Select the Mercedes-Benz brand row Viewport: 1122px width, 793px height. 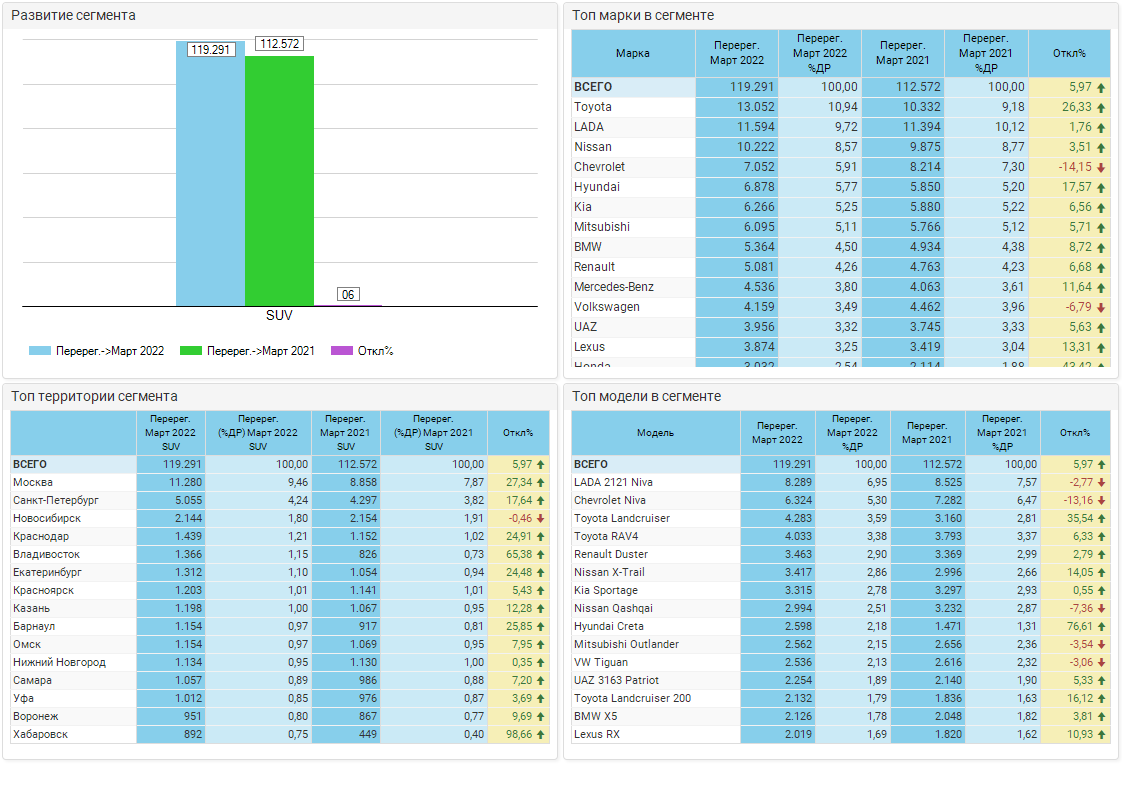click(613, 288)
